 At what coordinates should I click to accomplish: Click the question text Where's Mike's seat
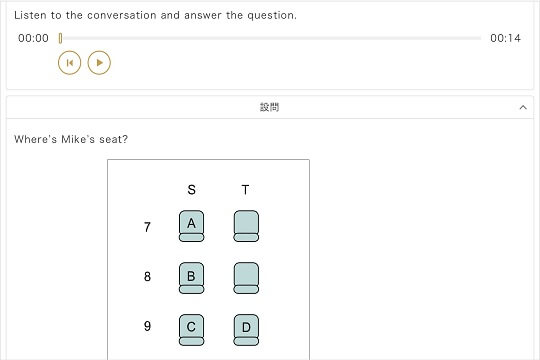tap(71, 139)
